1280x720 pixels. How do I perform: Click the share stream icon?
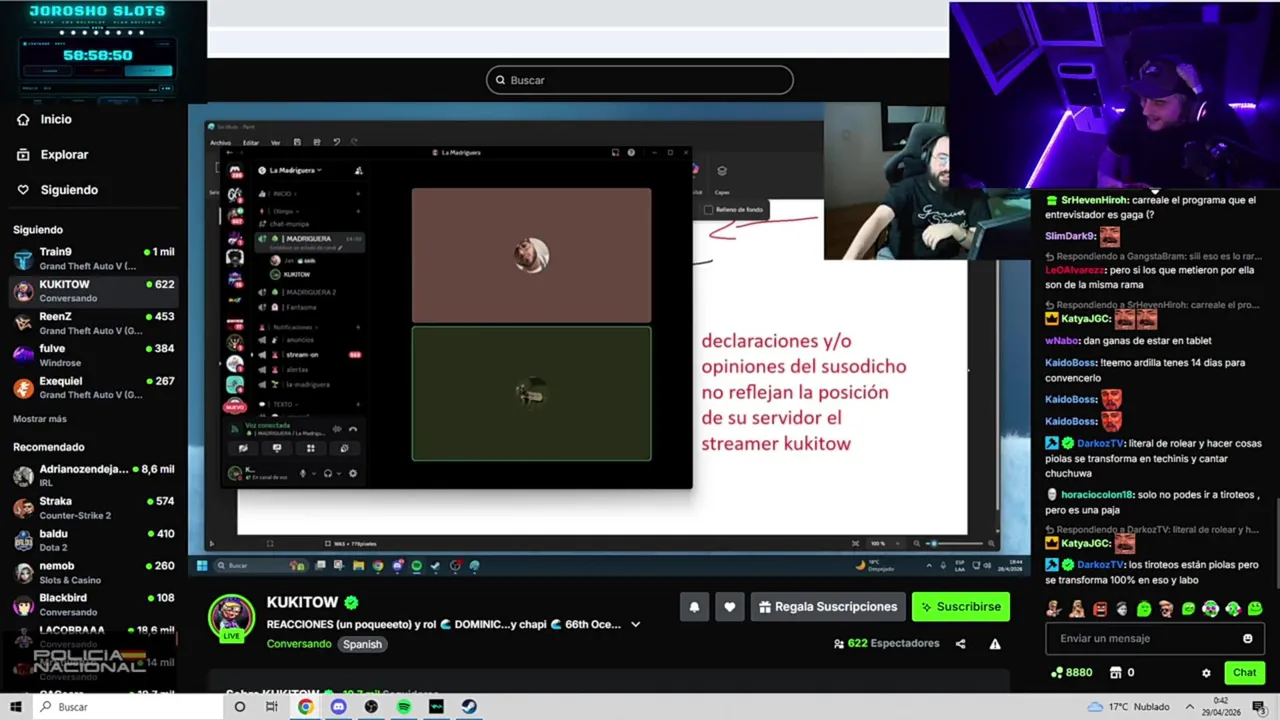point(961,644)
